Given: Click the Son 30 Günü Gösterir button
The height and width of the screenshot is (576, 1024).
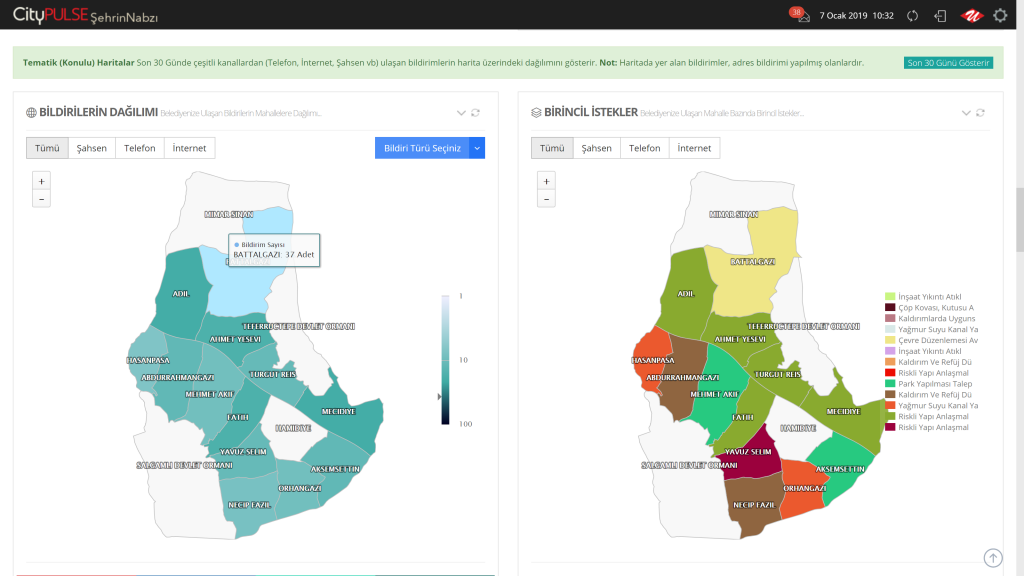Looking at the screenshot, I should (x=948, y=62).
